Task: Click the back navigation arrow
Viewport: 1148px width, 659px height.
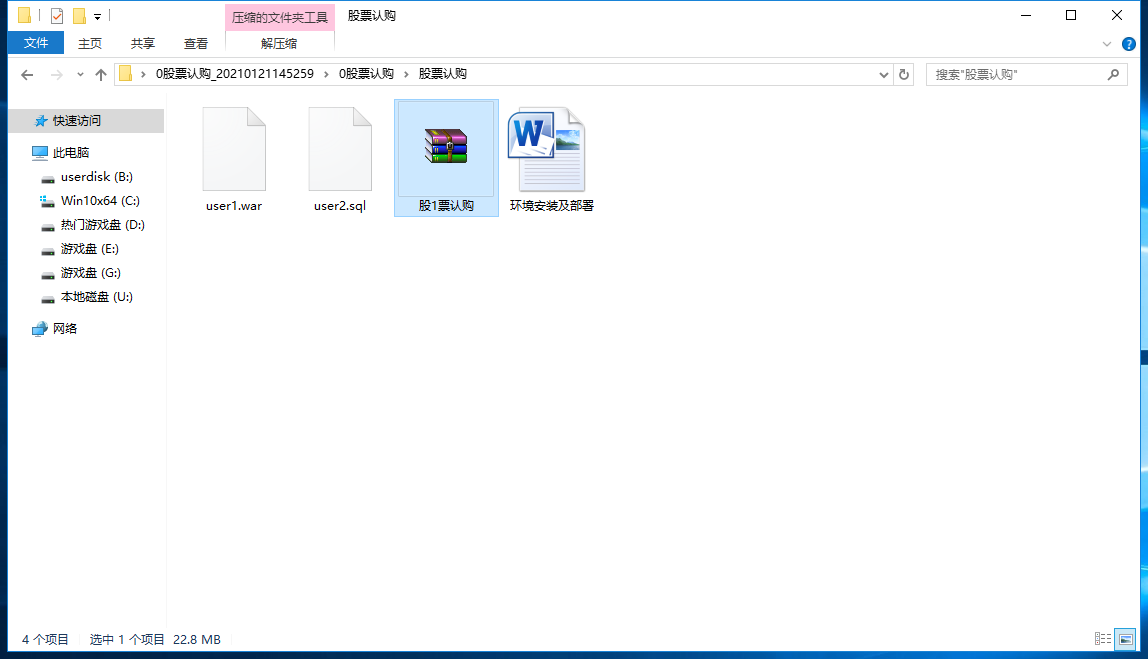Action: pos(27,75)
